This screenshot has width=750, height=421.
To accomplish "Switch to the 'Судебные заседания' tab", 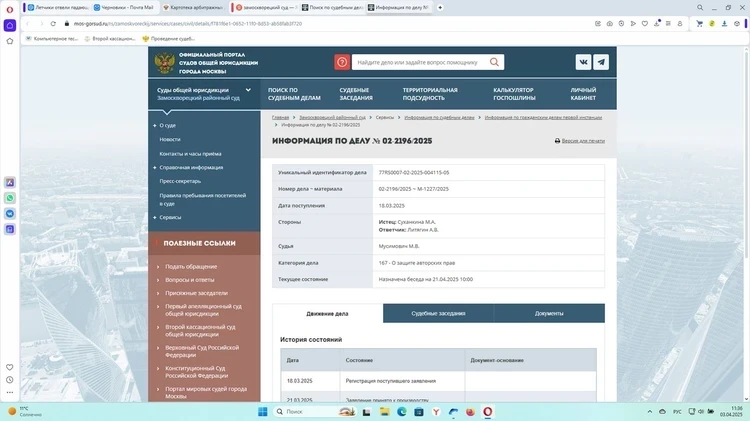I will coord(438,313).
